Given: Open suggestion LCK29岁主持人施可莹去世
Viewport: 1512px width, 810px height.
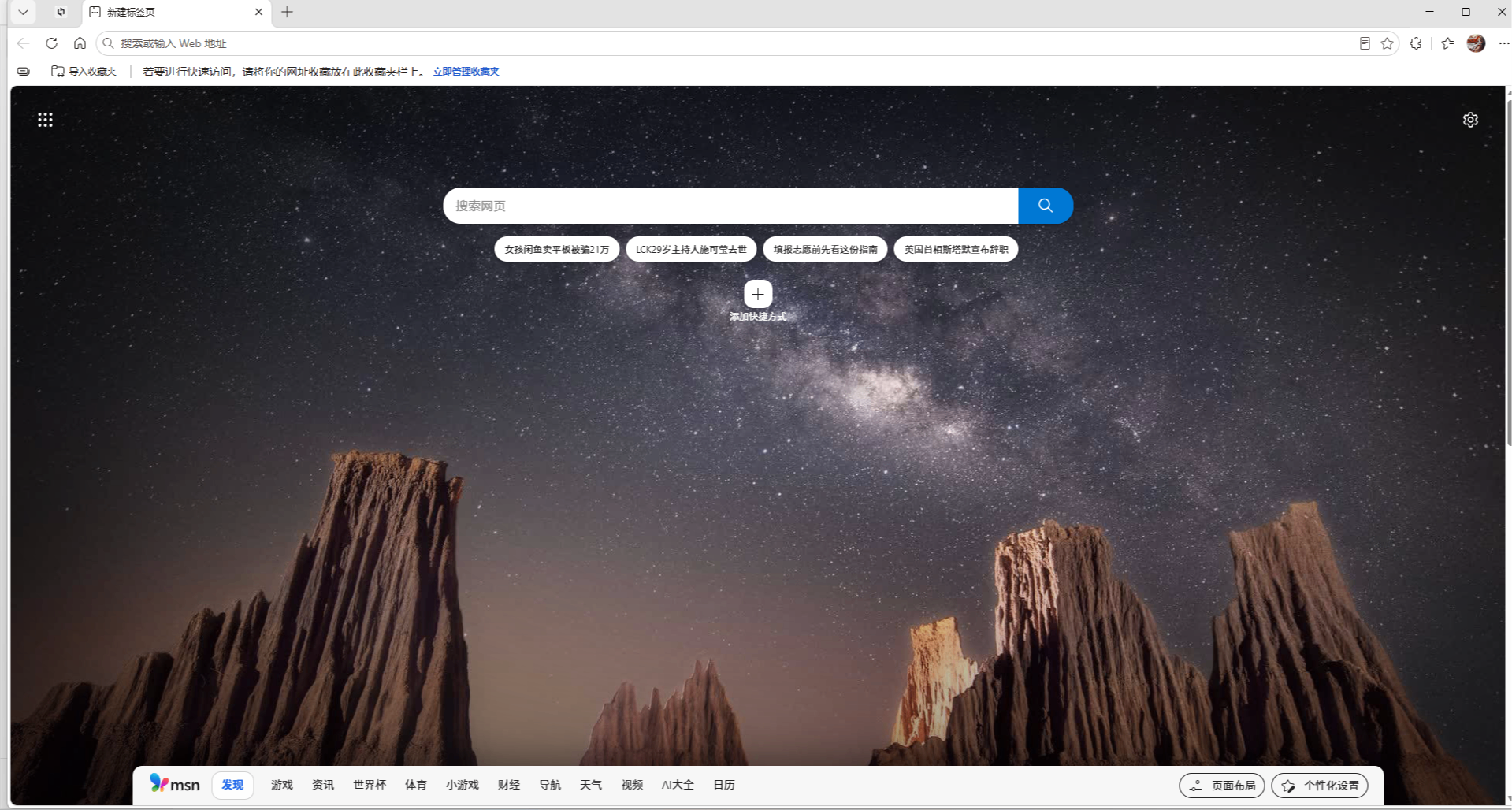Looking at the screenshot, I should (x=691, y=249).
